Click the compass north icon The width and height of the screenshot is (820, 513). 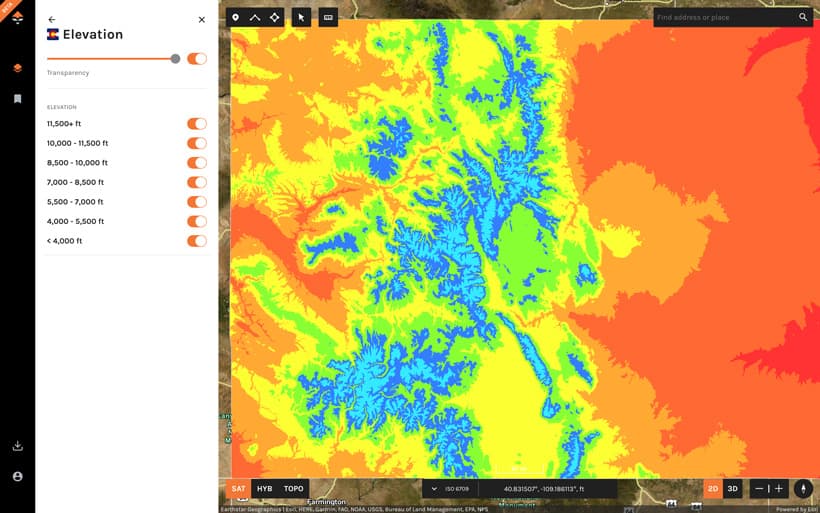click(803, 488)
